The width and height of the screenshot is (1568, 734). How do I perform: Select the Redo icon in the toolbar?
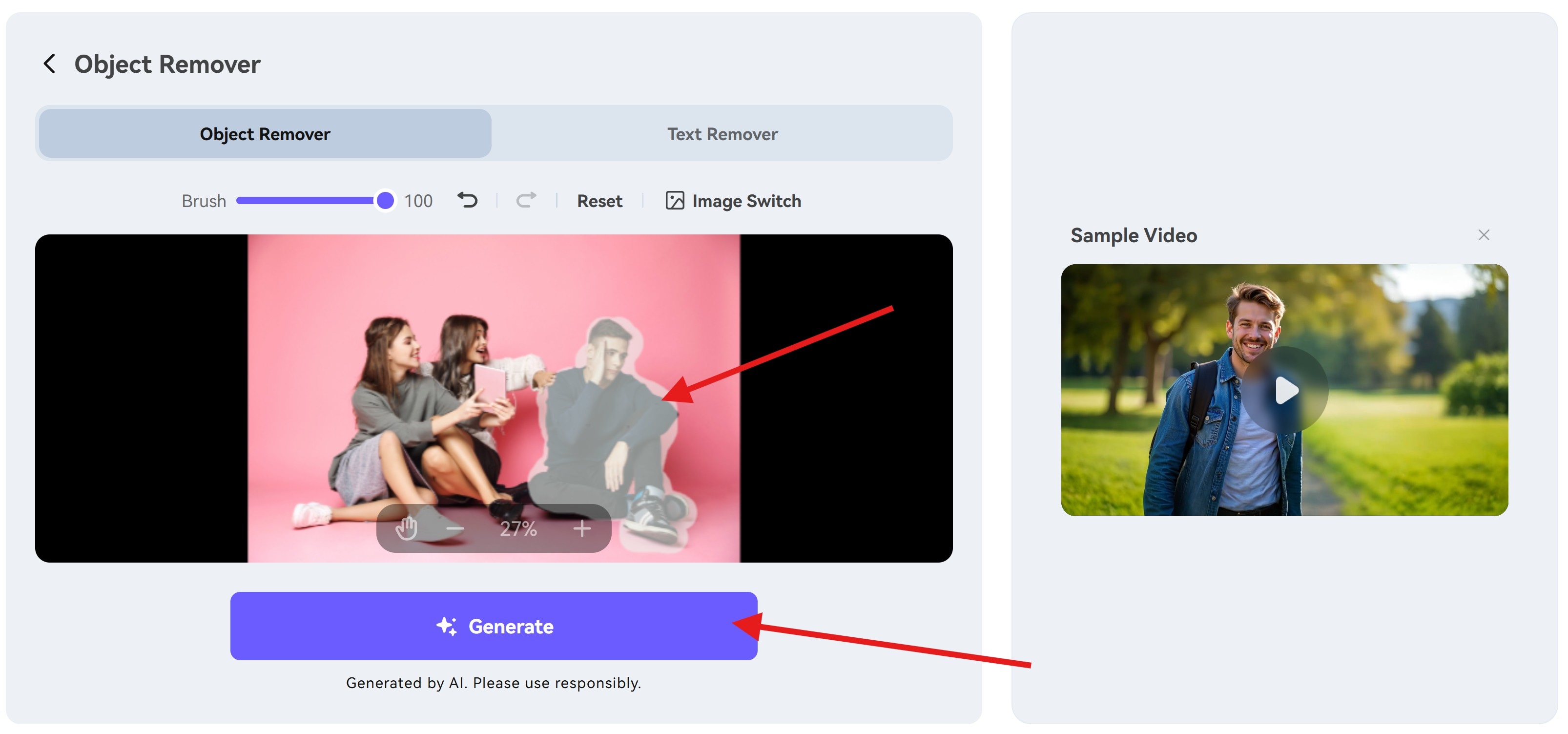[526, 200]
